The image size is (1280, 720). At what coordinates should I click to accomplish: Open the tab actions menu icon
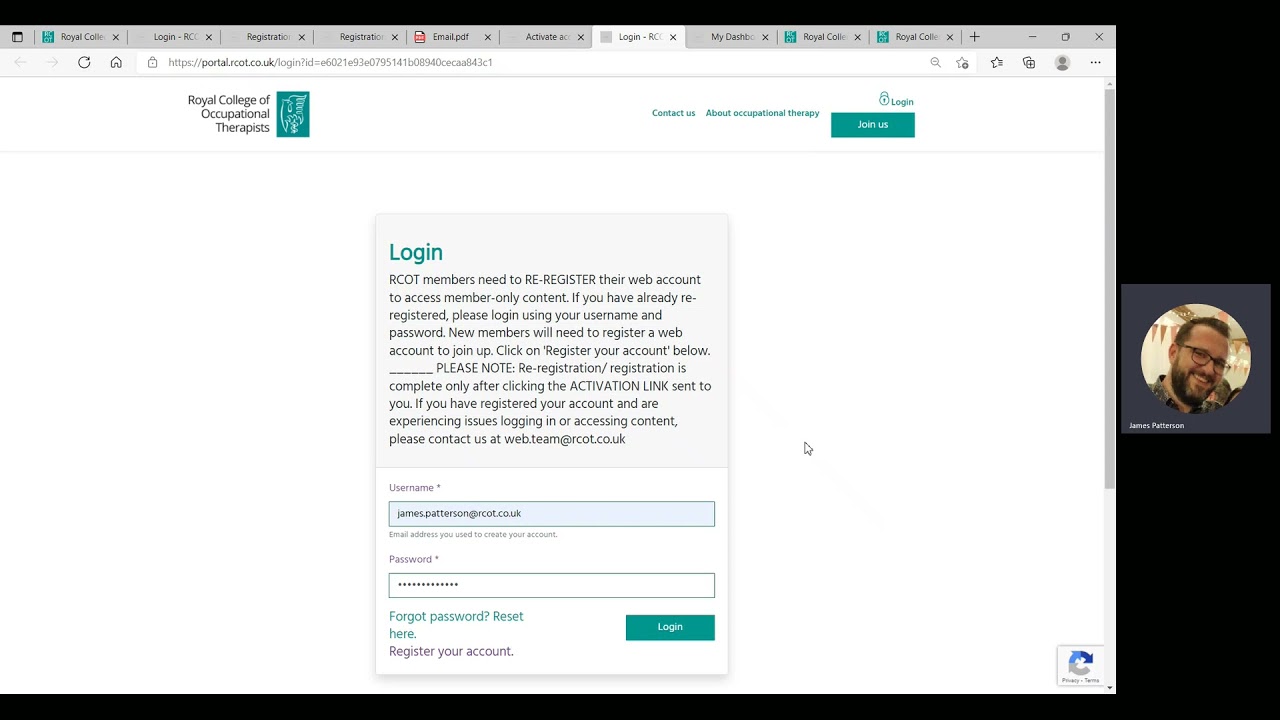[17, 37]
